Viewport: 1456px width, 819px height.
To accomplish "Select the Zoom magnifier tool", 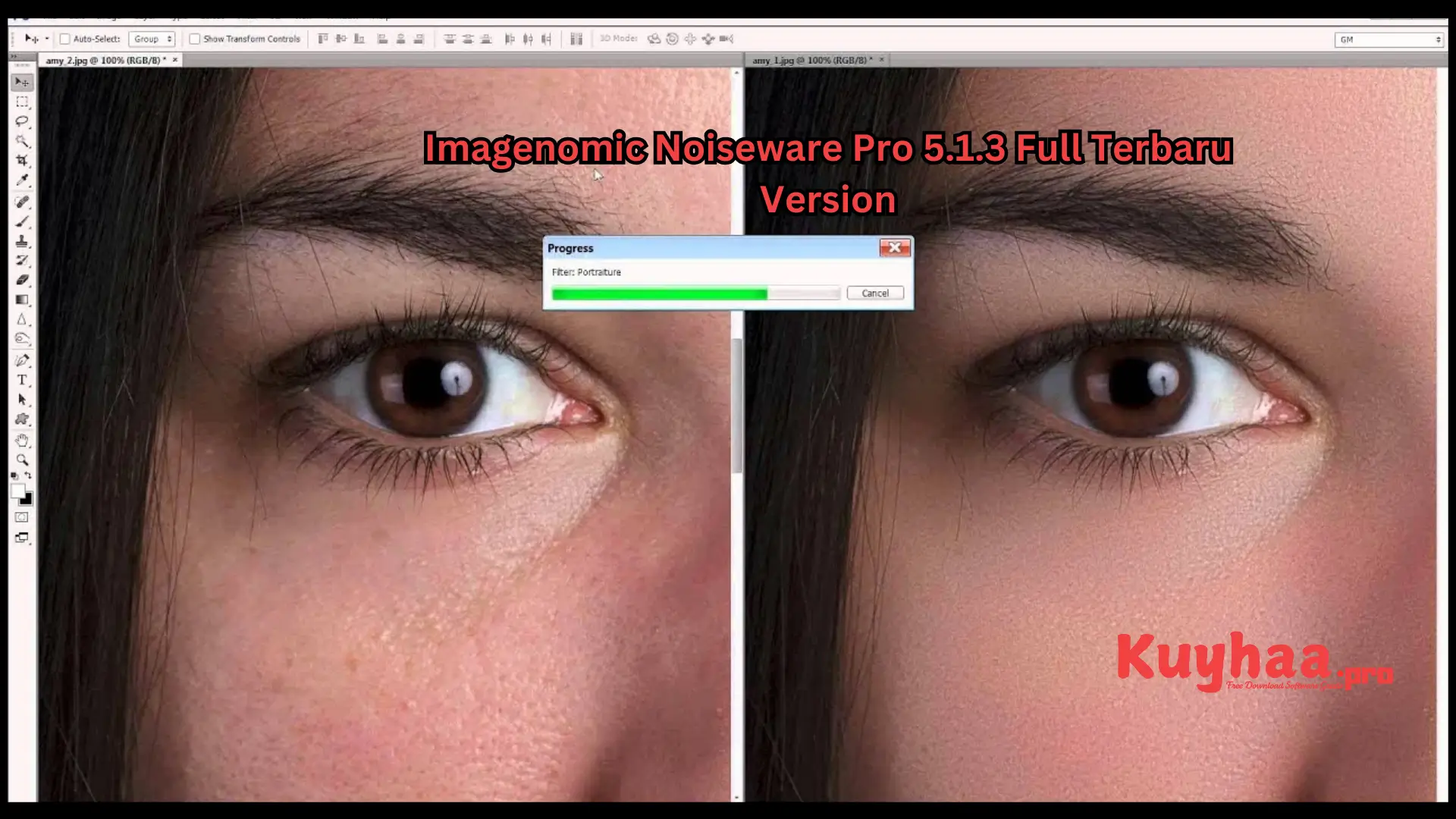I will 22,460.
